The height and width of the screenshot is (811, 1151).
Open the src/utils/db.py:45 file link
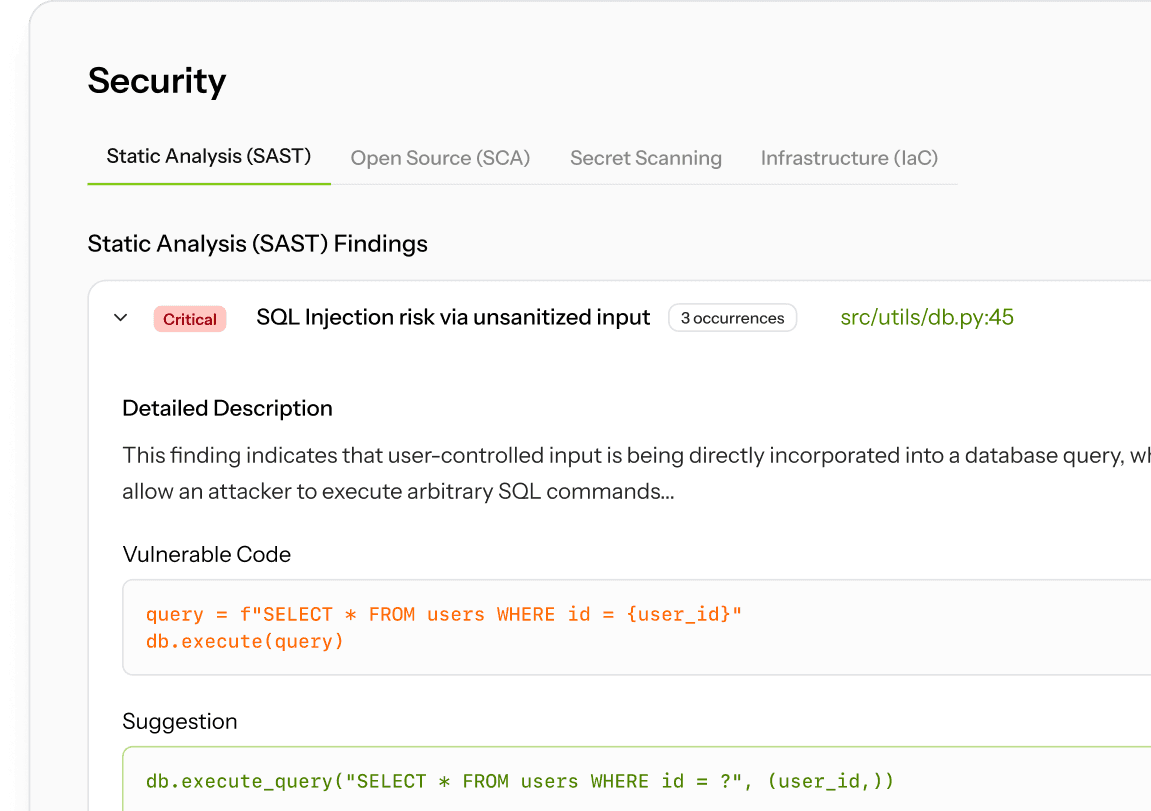click(927, 318)
